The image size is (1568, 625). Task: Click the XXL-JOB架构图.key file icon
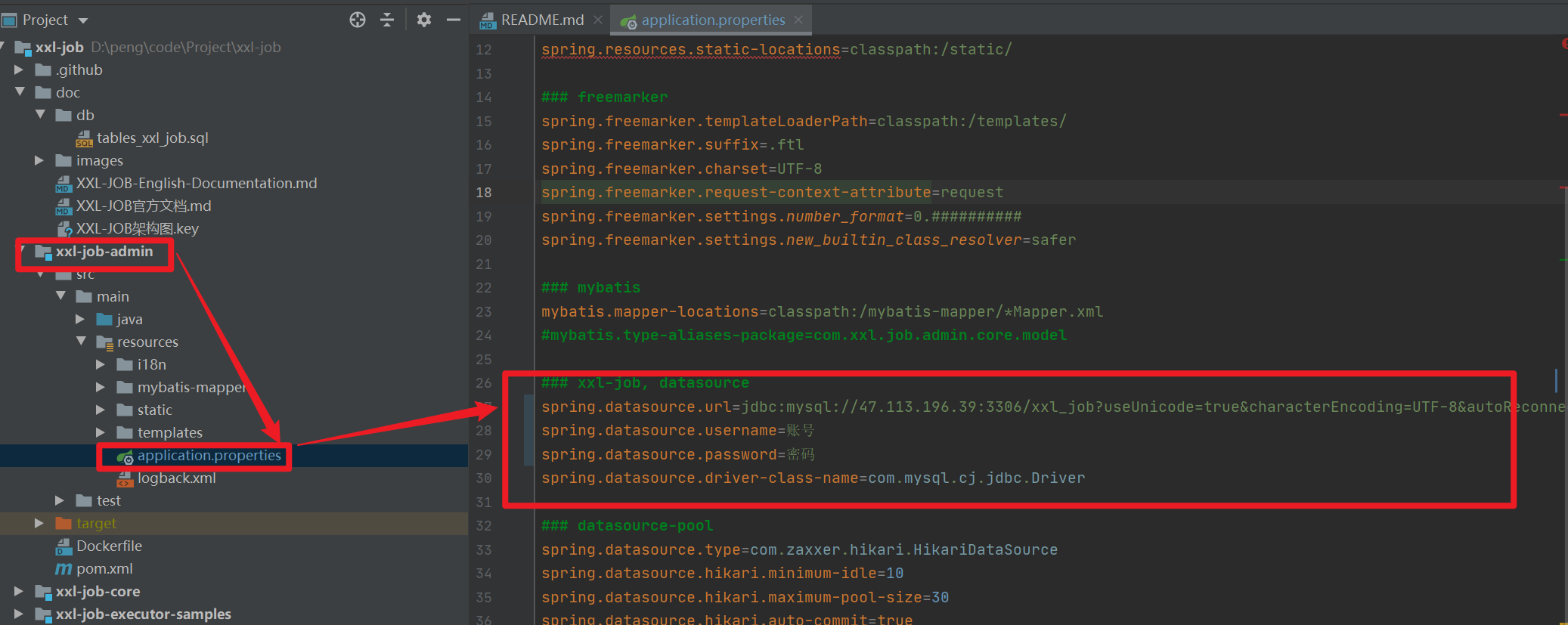(x=64, y=229)
